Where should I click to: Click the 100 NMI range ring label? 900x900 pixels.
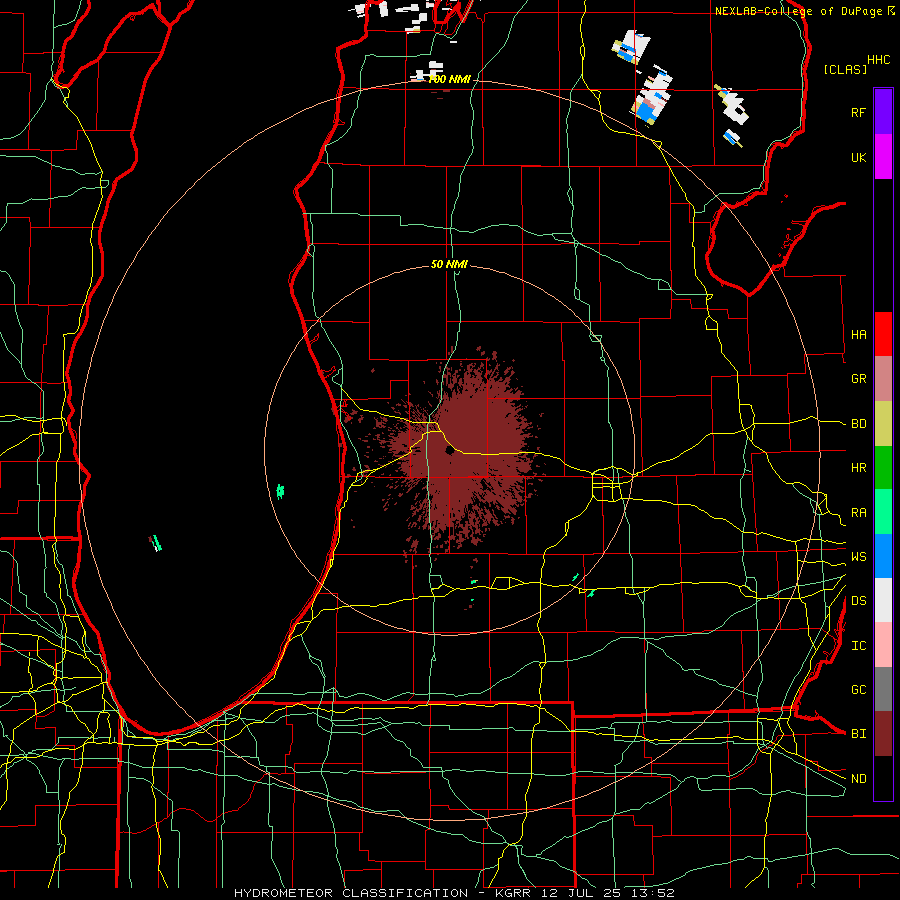(449, 79)
